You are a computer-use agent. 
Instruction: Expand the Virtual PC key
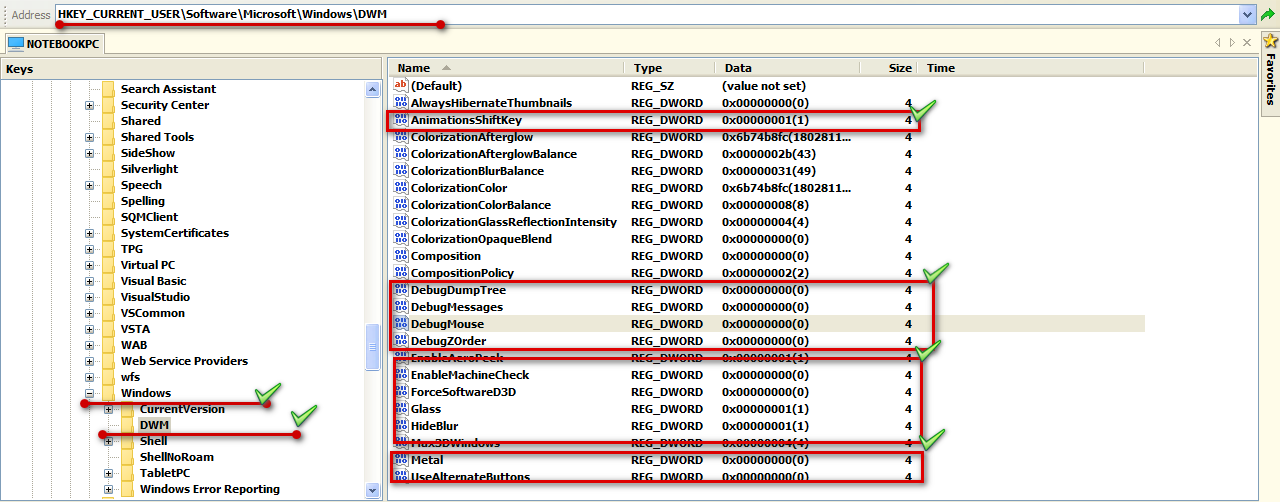coord(90,265)
